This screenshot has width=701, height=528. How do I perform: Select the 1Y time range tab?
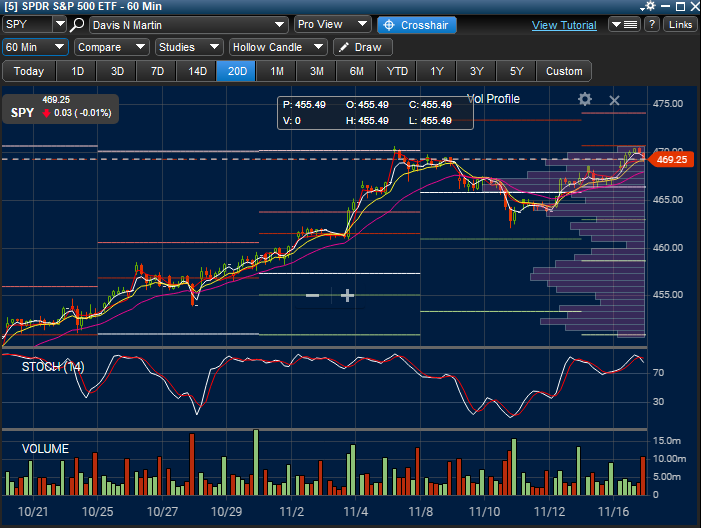coord(437,71)
